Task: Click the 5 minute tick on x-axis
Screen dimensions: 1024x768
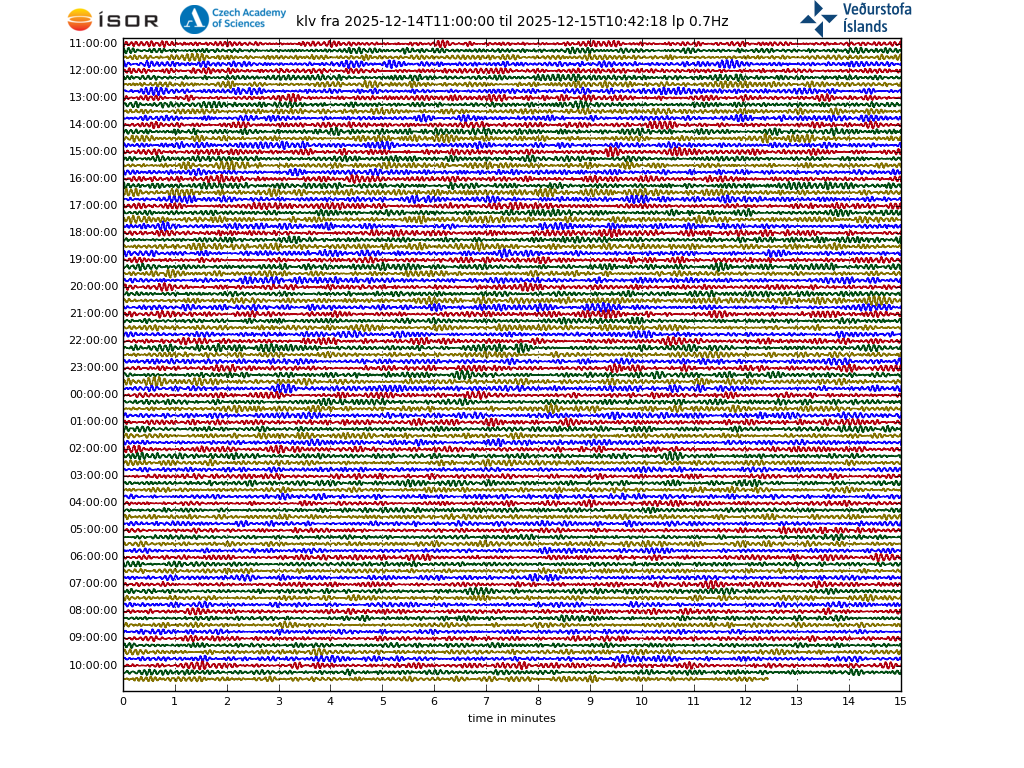Action: 382,701
